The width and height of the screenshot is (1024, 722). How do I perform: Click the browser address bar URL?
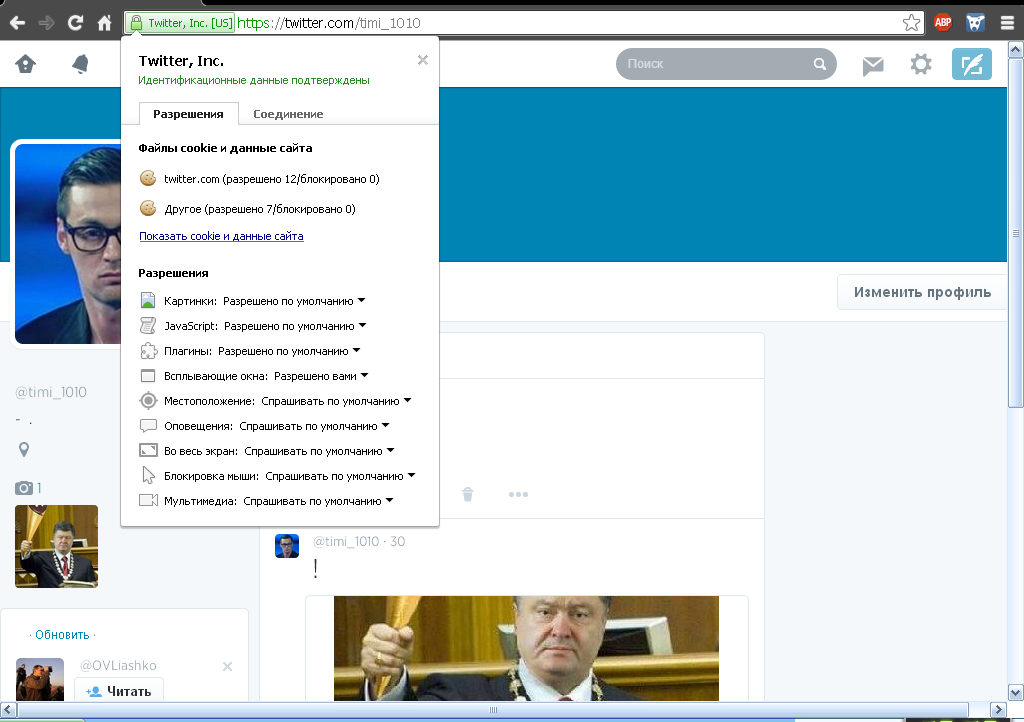[328, 23]
